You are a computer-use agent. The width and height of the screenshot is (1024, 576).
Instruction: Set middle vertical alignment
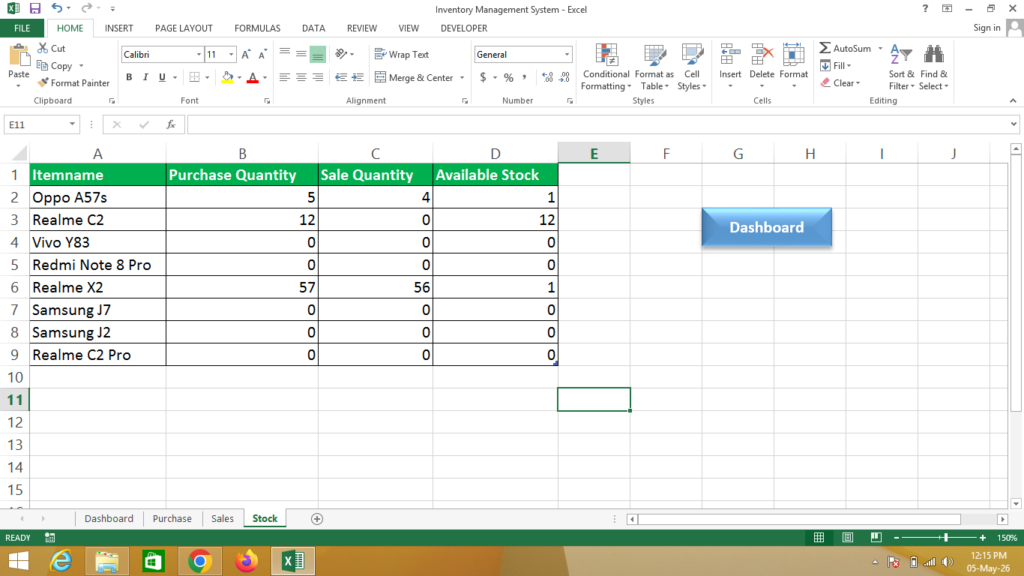(301, 54)
